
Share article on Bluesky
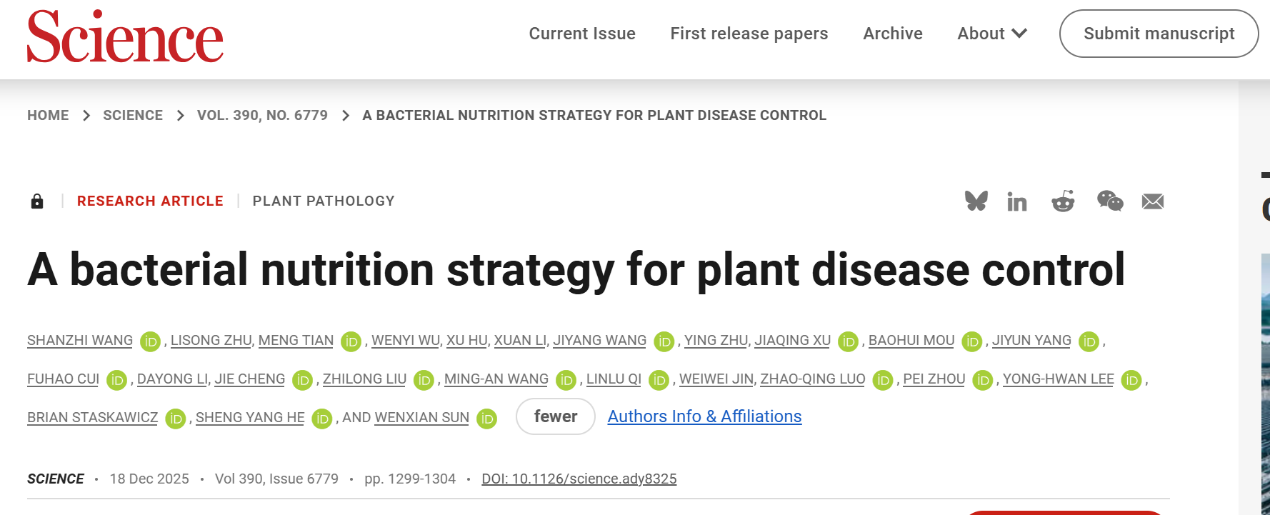pyautogui.click(x=976, y=201)
